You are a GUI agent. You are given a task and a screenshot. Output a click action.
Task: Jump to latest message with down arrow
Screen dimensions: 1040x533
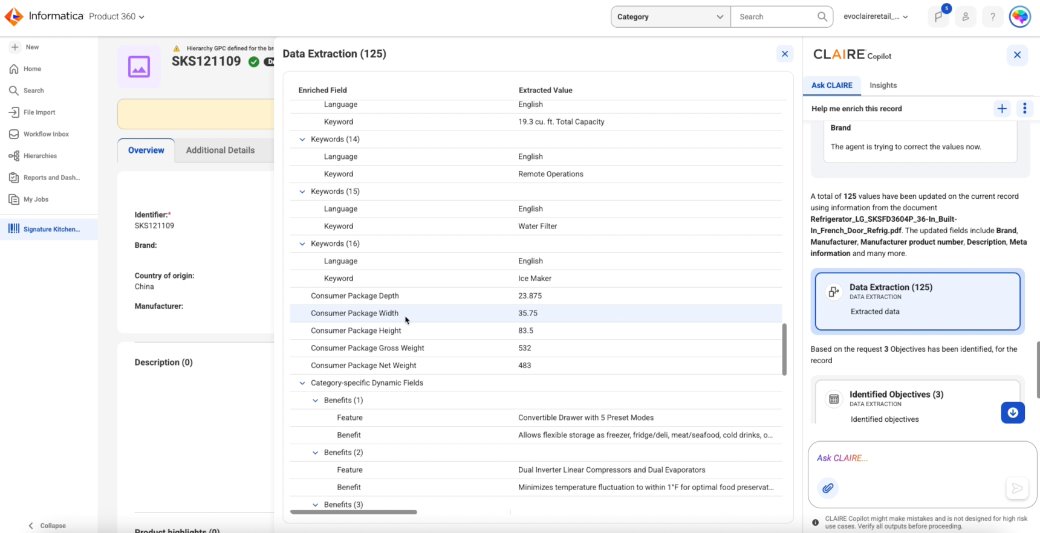tap(1013, 412)
